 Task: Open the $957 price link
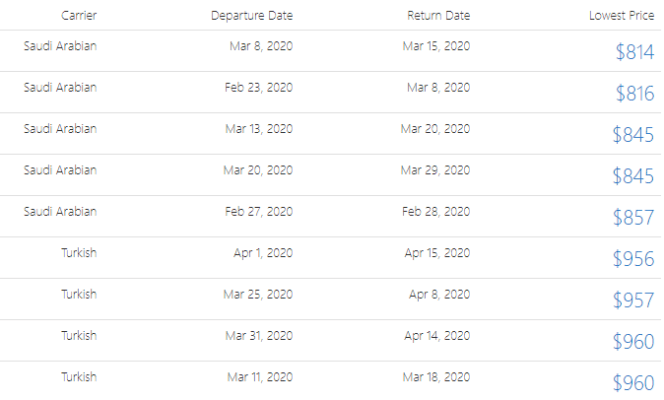tap(634, 300)
